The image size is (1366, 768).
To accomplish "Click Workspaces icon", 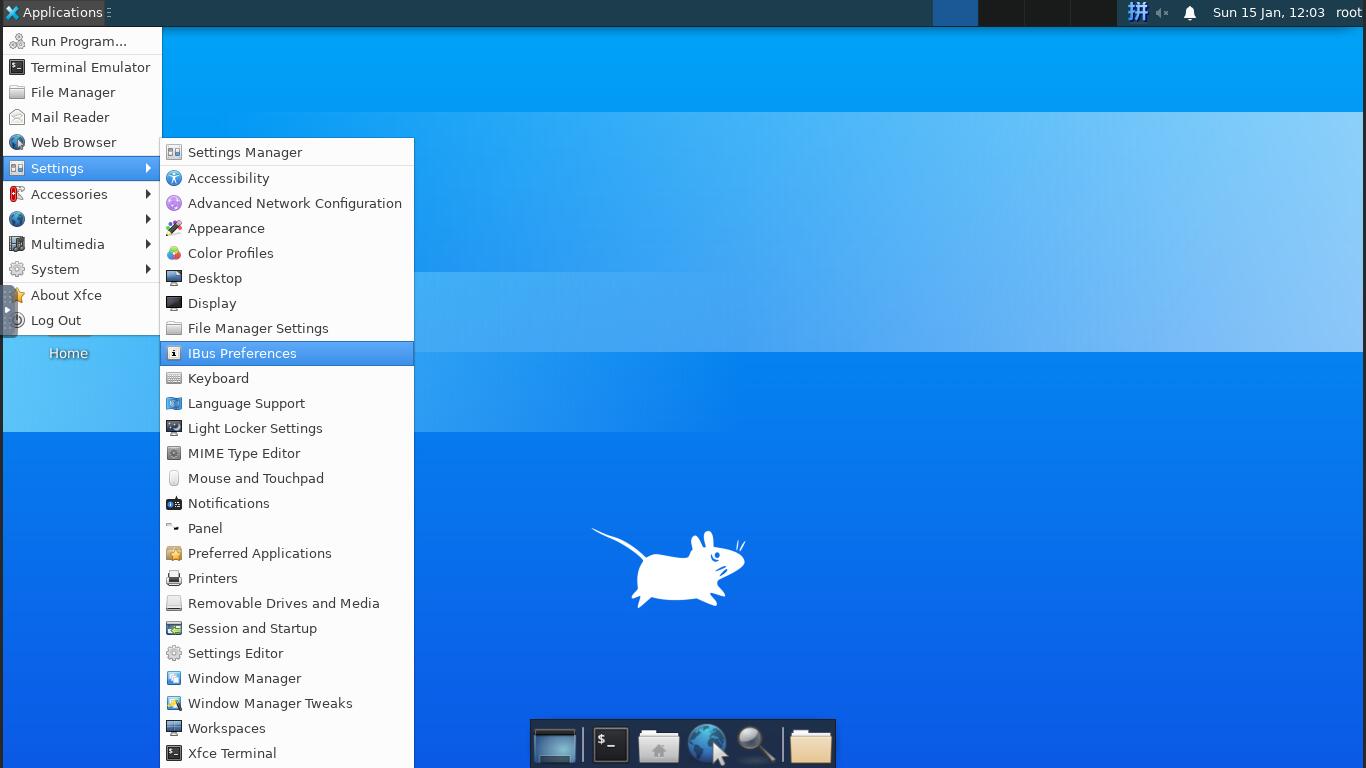I will pyautogui.click(x=174, y=728).
